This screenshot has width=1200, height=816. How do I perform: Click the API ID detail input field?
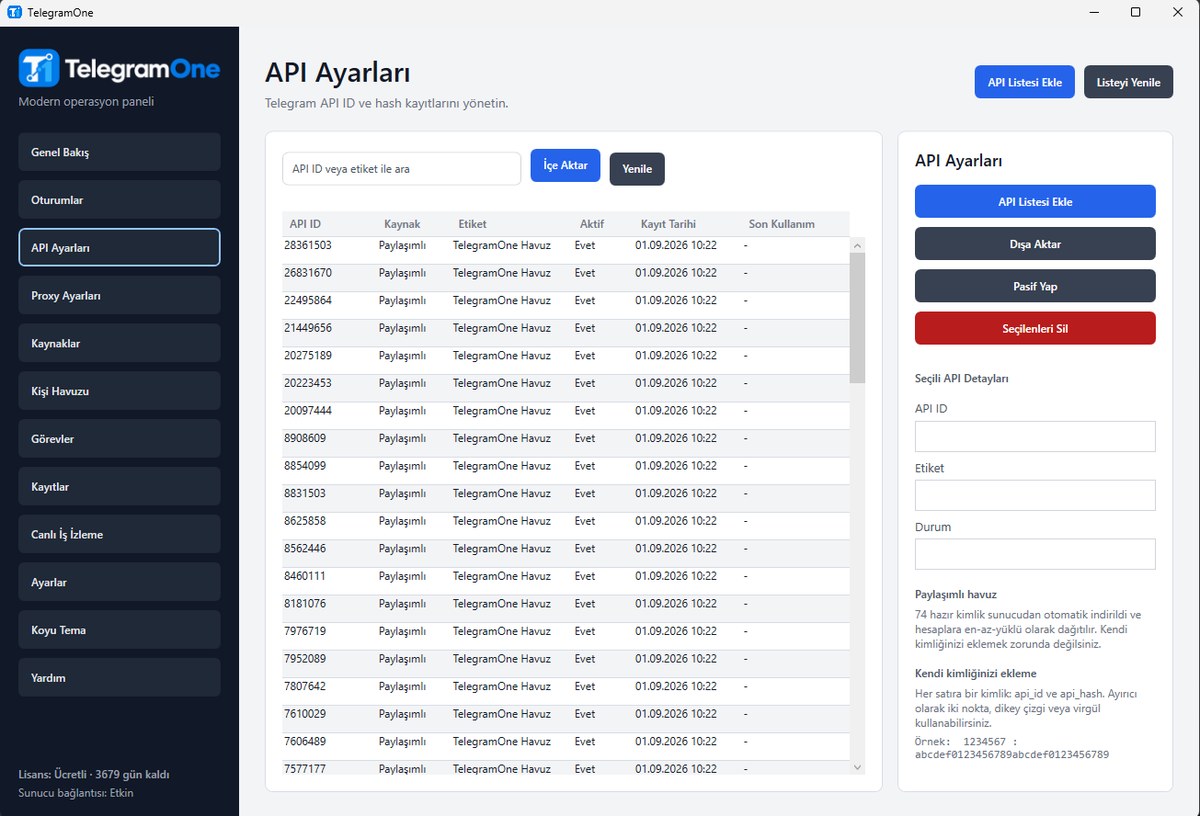pos(1035,436)
